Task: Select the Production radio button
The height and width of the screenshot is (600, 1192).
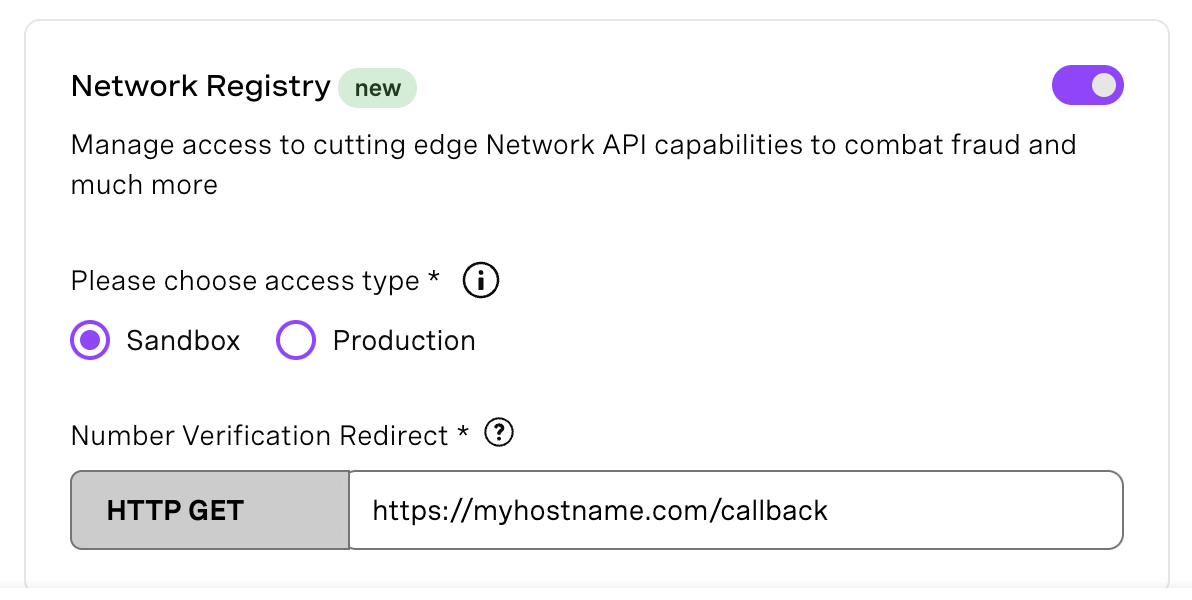Action: [x=296, y=340]
